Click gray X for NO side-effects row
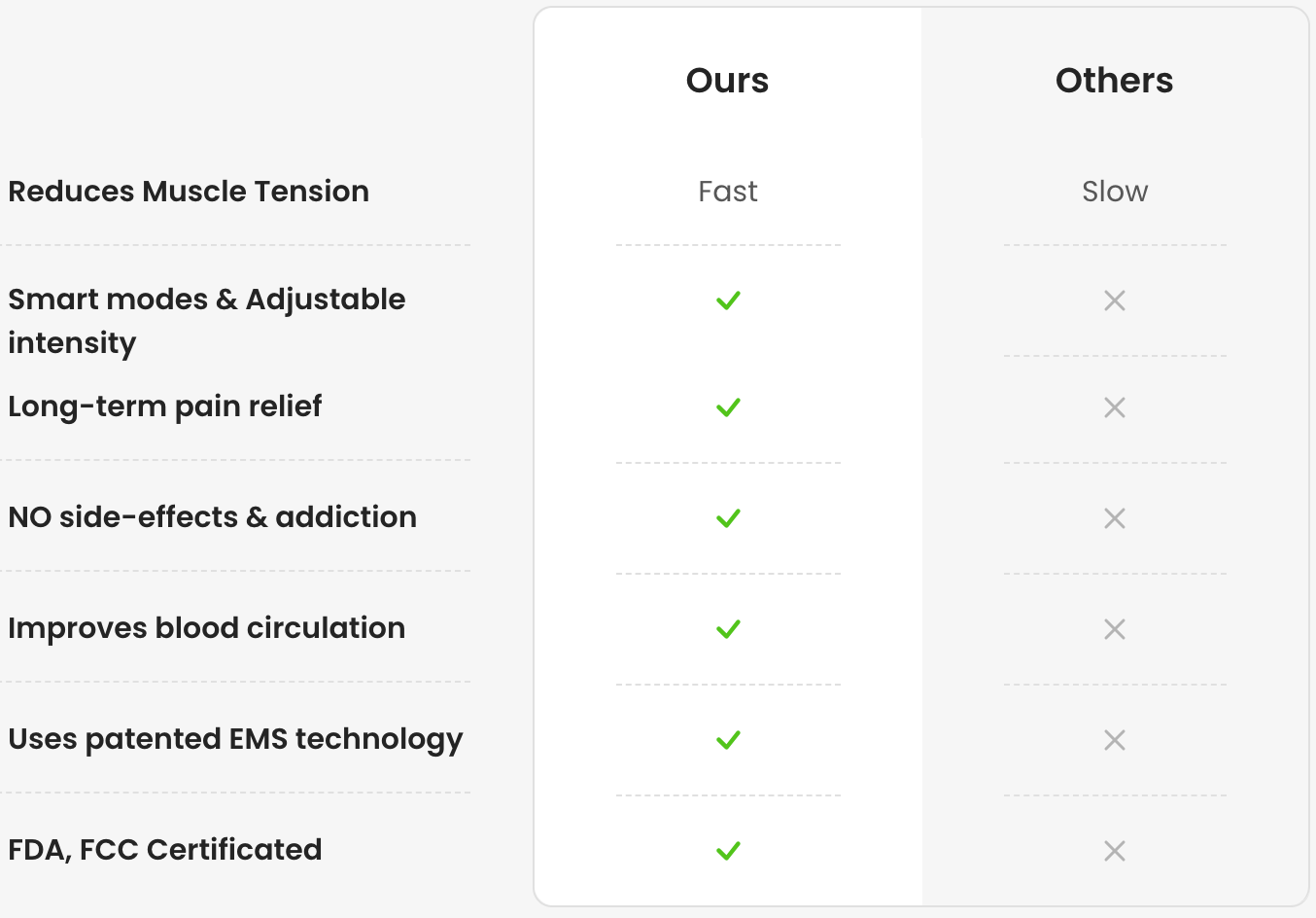 [1115, 518]
